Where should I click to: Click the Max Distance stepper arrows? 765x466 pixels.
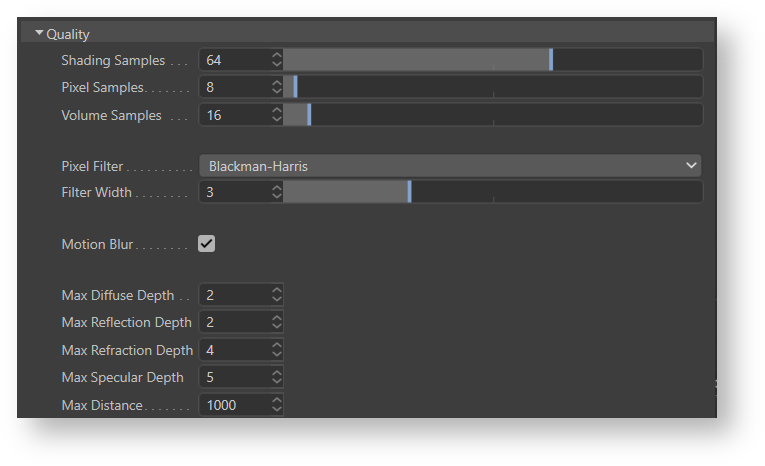[277, 405]
